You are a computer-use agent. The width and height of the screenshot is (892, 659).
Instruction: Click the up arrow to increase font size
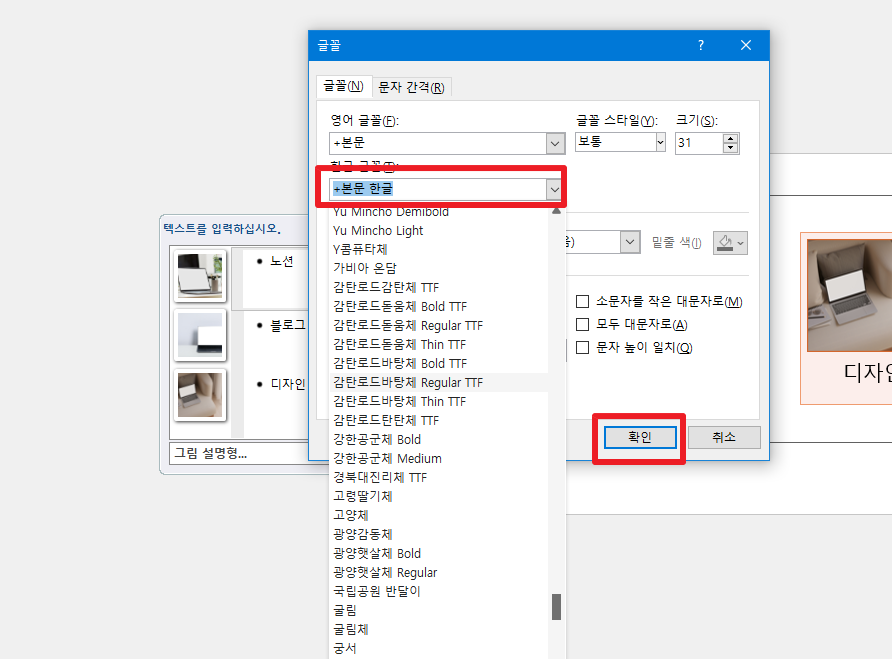click(x=731, y=137)
